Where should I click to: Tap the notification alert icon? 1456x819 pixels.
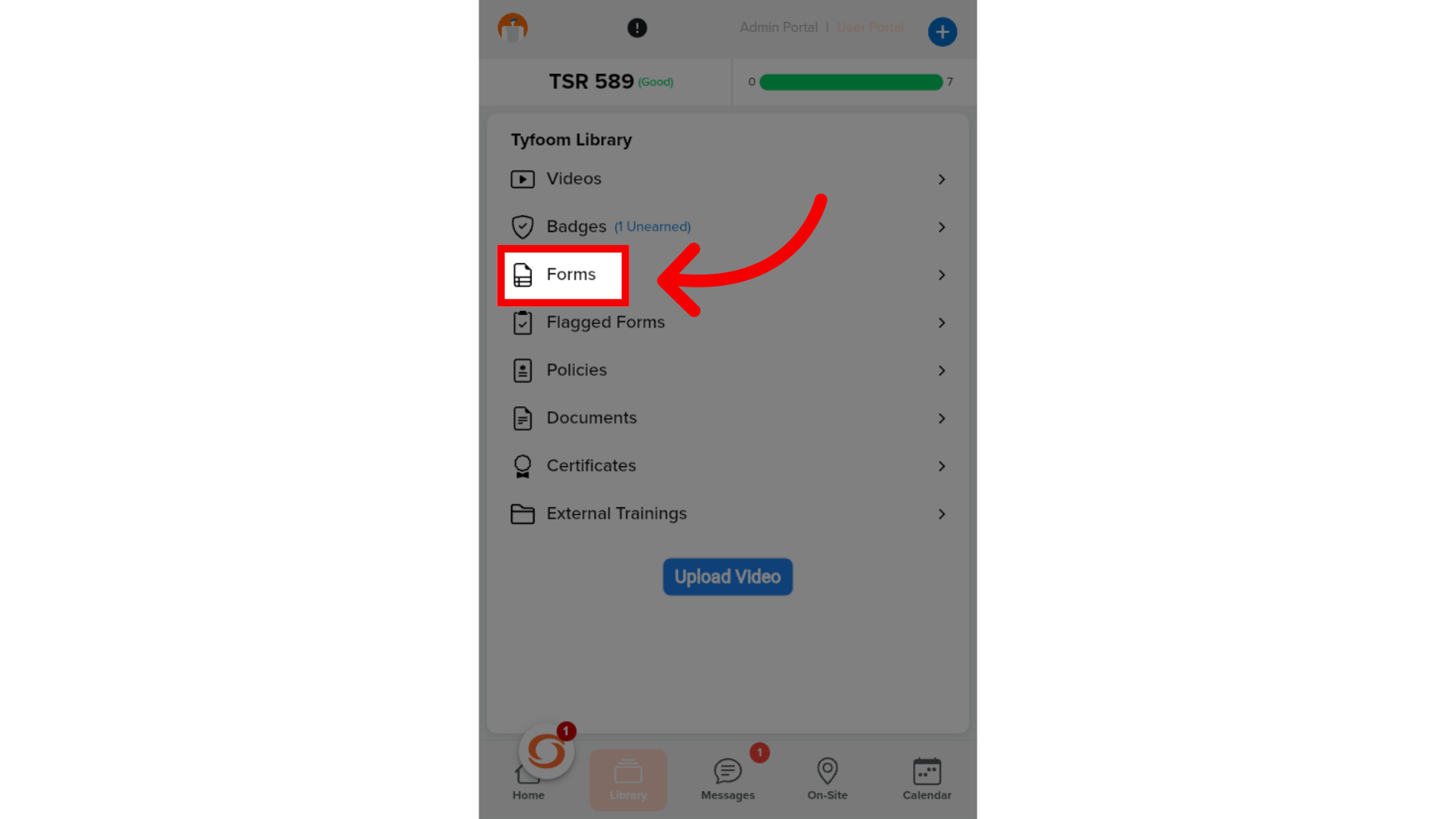636,28
